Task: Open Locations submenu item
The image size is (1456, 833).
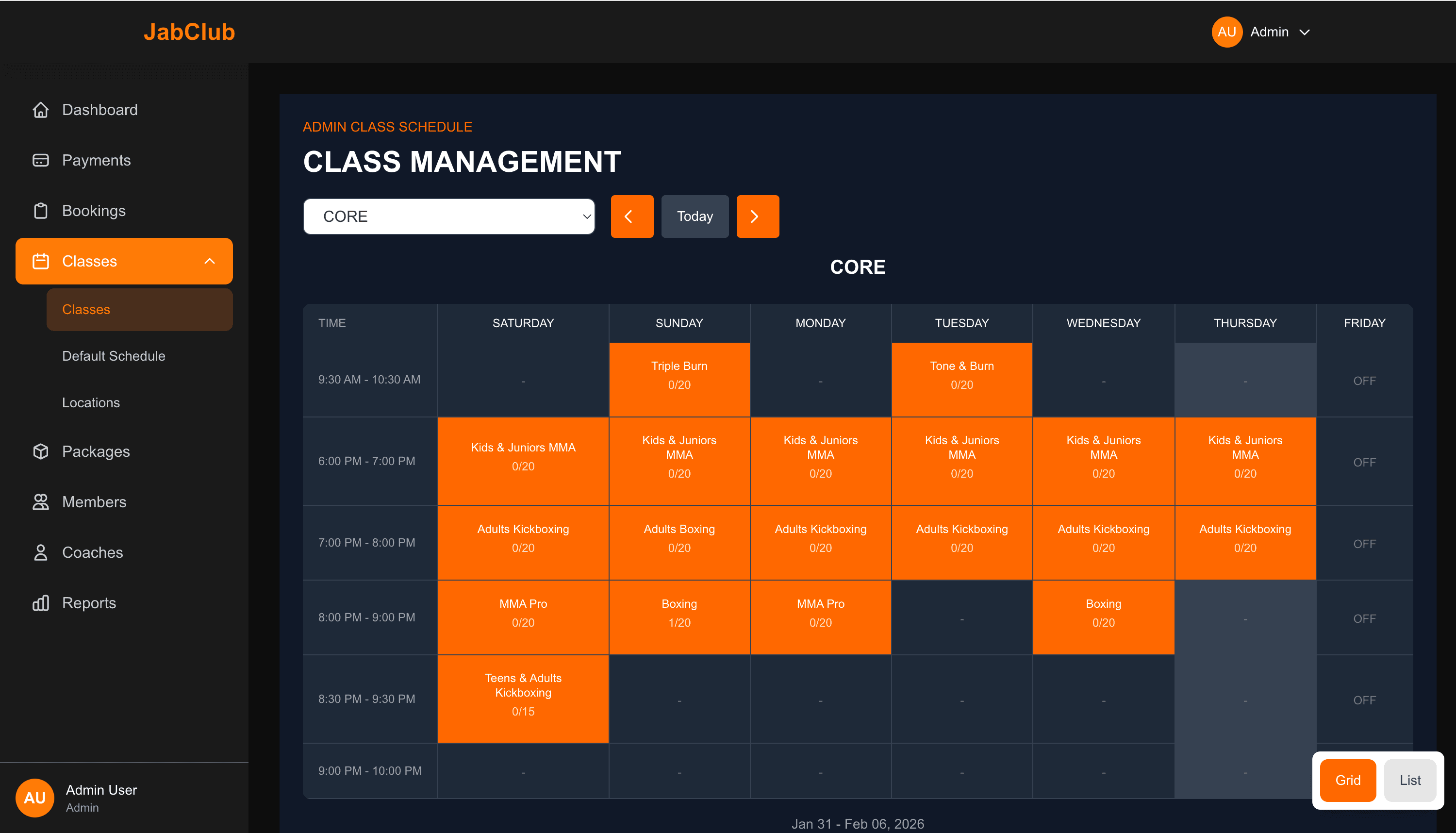Action: click(91, 403)
